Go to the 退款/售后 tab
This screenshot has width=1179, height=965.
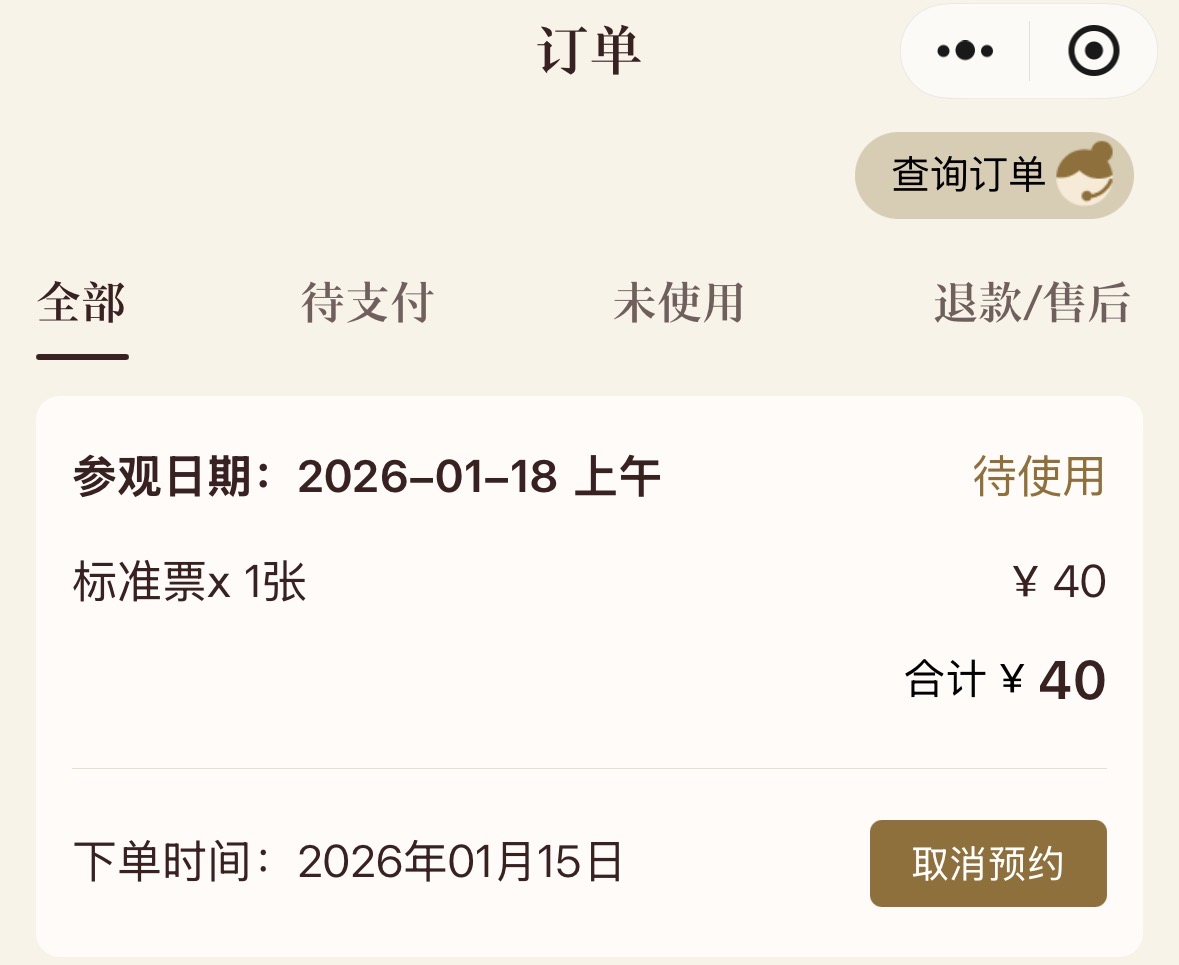[1031, 303]
